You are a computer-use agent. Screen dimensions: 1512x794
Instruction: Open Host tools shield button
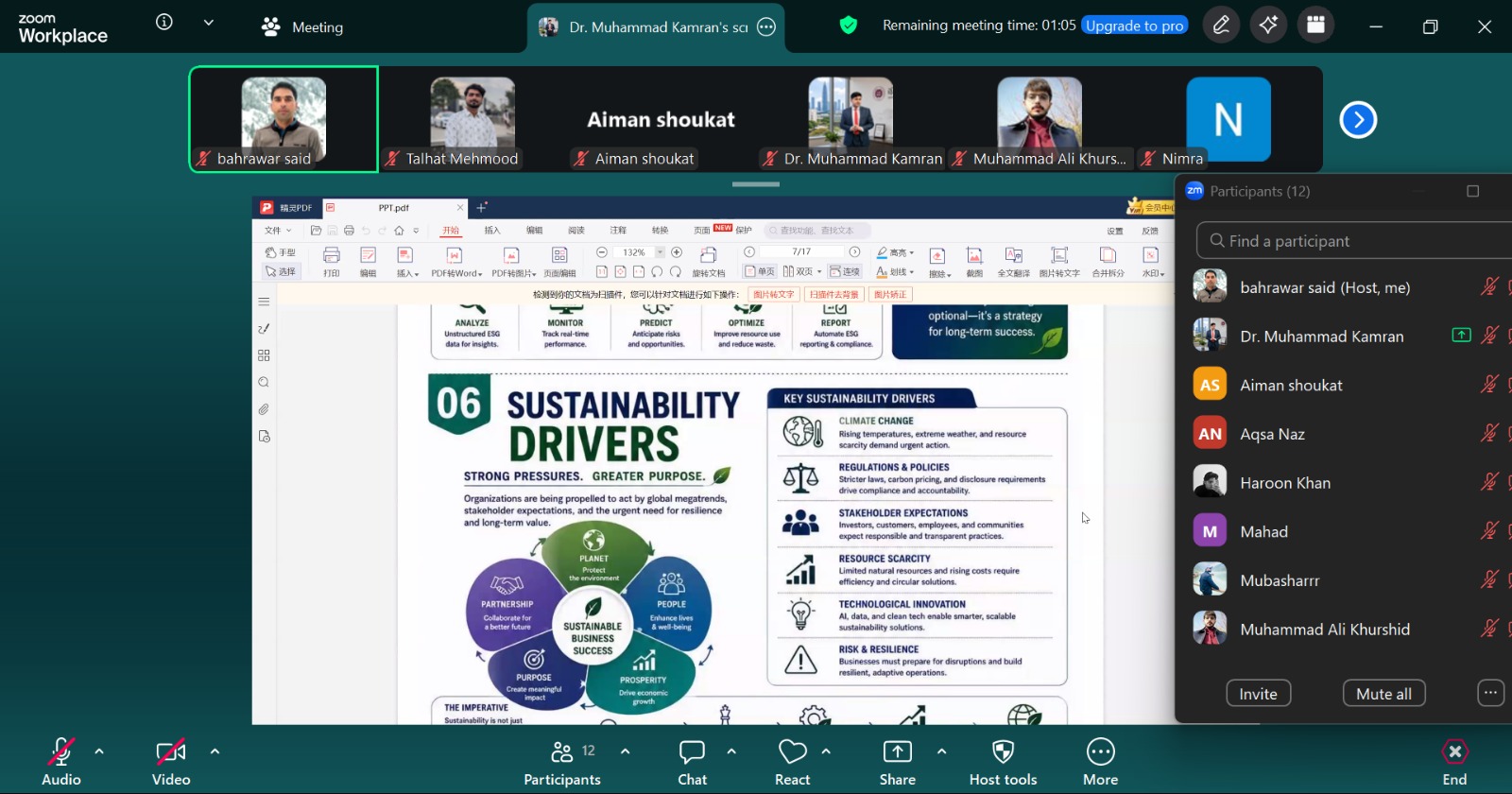point(1003,762)
